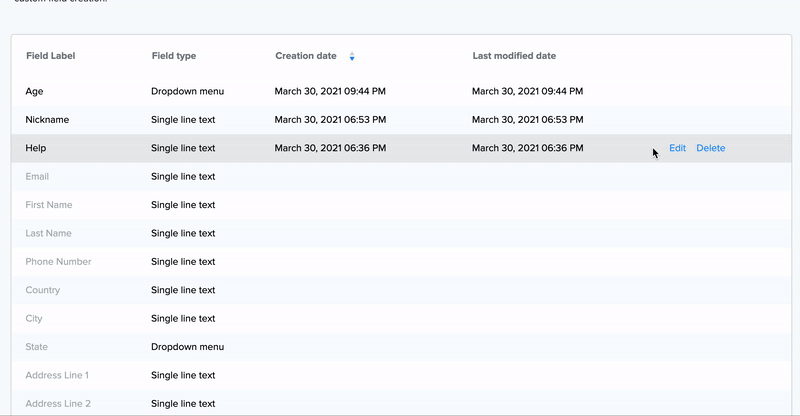The width and height of the screenshot is (800, 416).
Task: Choose the Email field label
Action: click(37, 177)
